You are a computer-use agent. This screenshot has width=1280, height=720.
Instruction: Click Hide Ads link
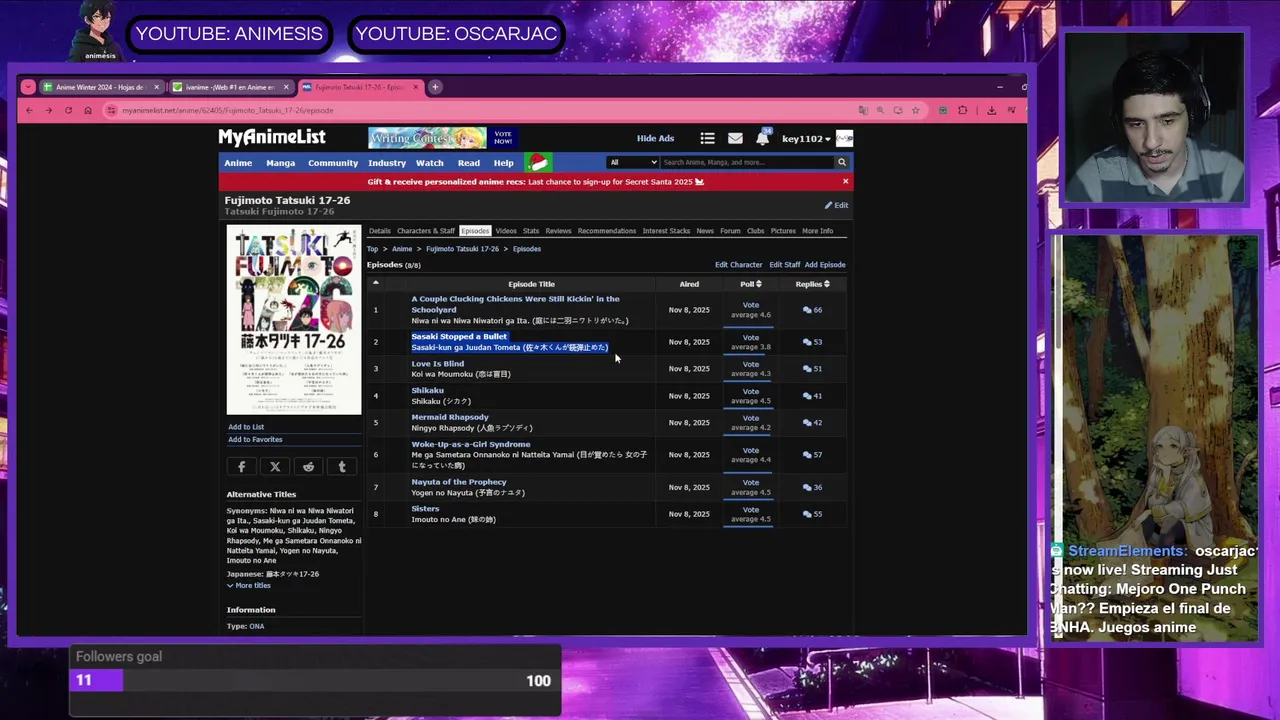coord(655,139)
